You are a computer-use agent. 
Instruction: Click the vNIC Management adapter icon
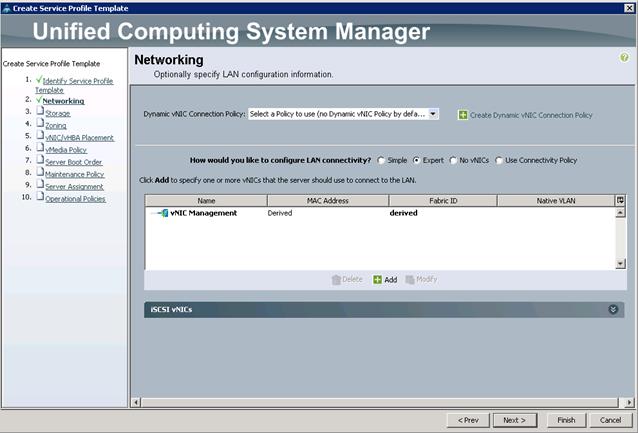pyautogui.click(x=160, y=213)
